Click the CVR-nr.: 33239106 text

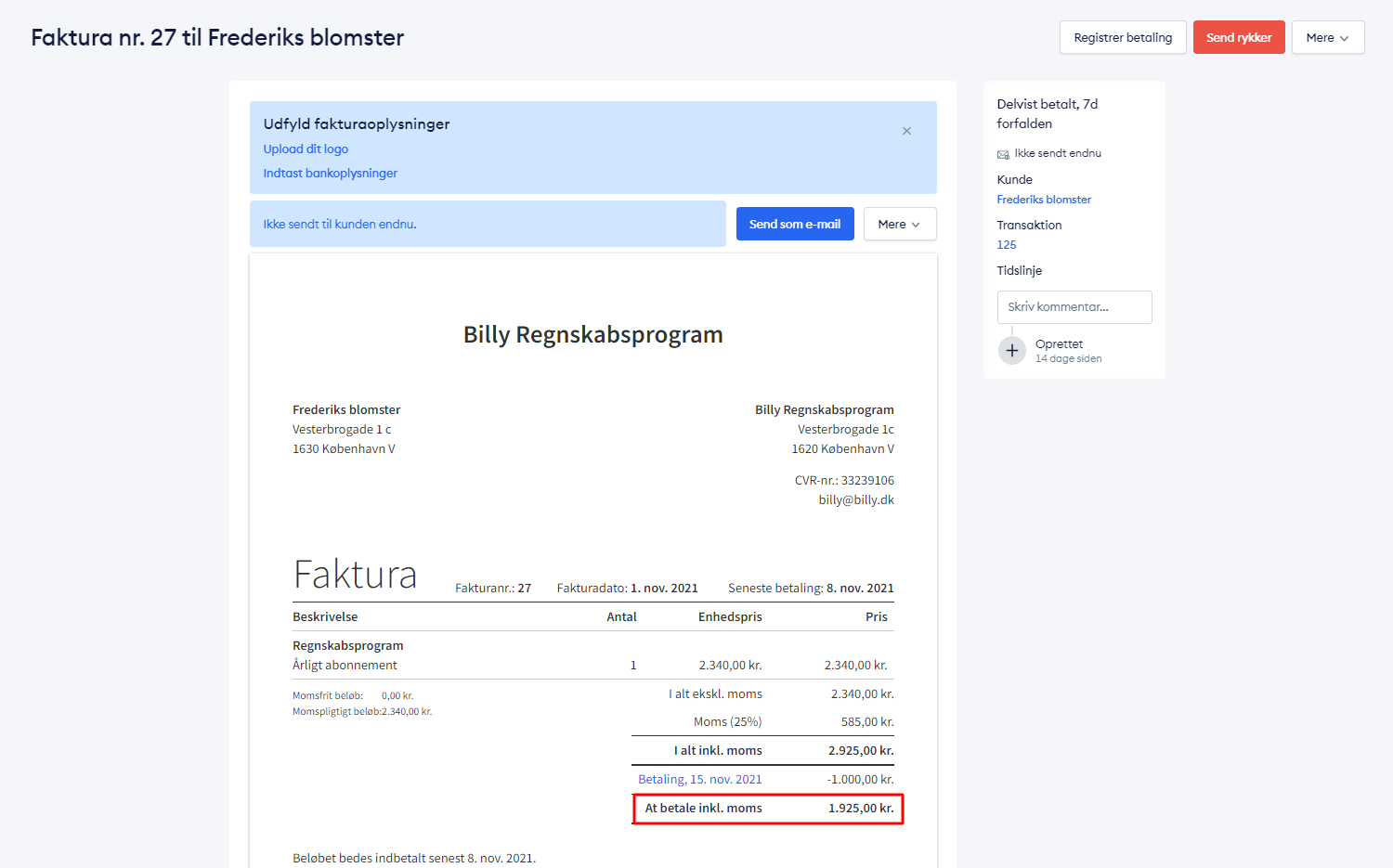click(x=844, y=480)
